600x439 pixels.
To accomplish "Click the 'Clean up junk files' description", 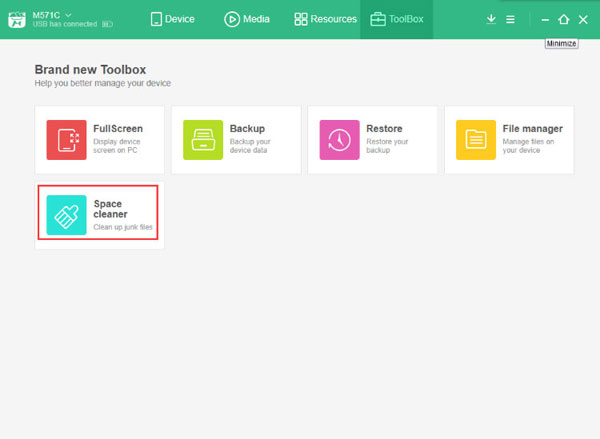I will [124, 228].
